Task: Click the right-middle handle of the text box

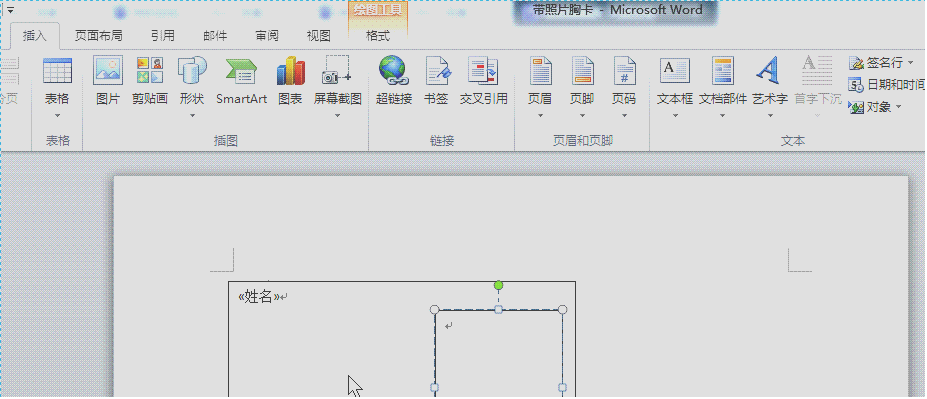Action: 563,388
